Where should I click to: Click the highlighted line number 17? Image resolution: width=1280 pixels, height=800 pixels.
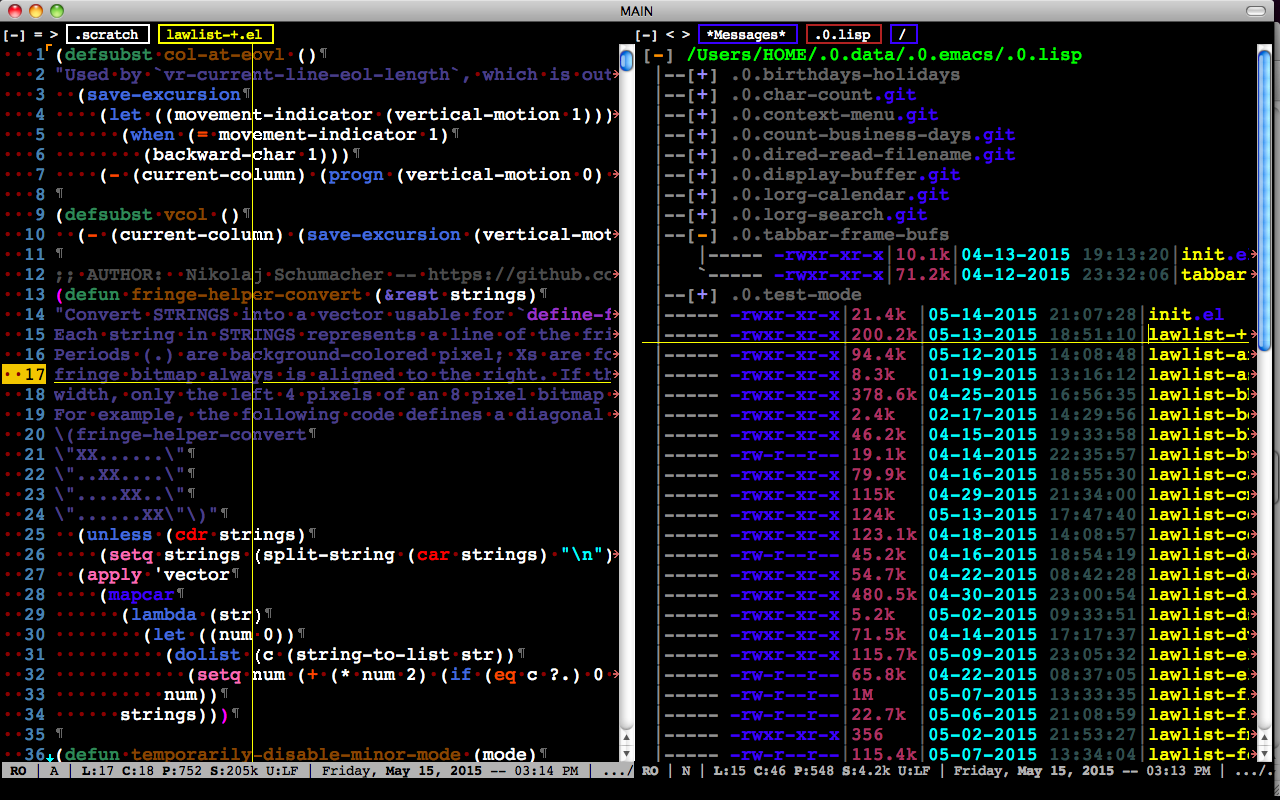(x=25, y=375)
